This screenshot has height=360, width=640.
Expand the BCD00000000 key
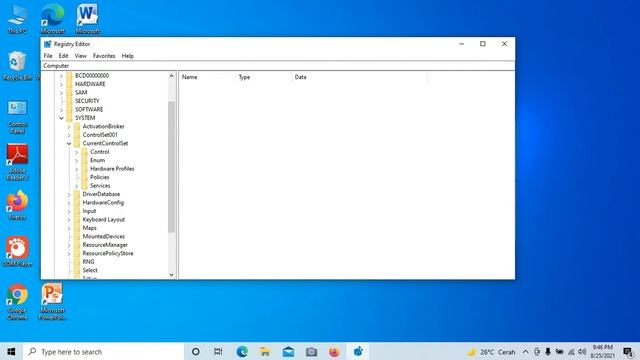[61, 76]
